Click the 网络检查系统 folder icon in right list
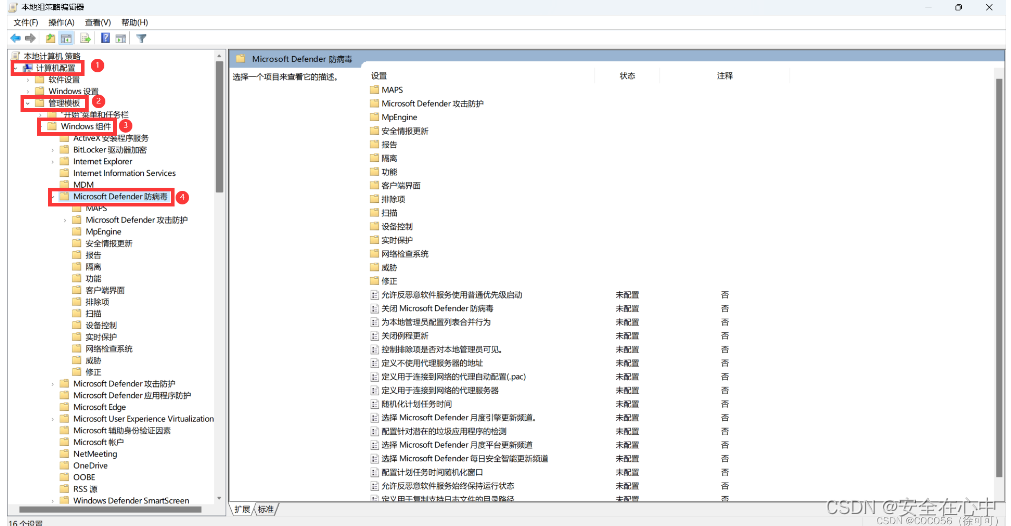Image resolution: width=1011 pixels, height=526 pixels. [375, 253]
